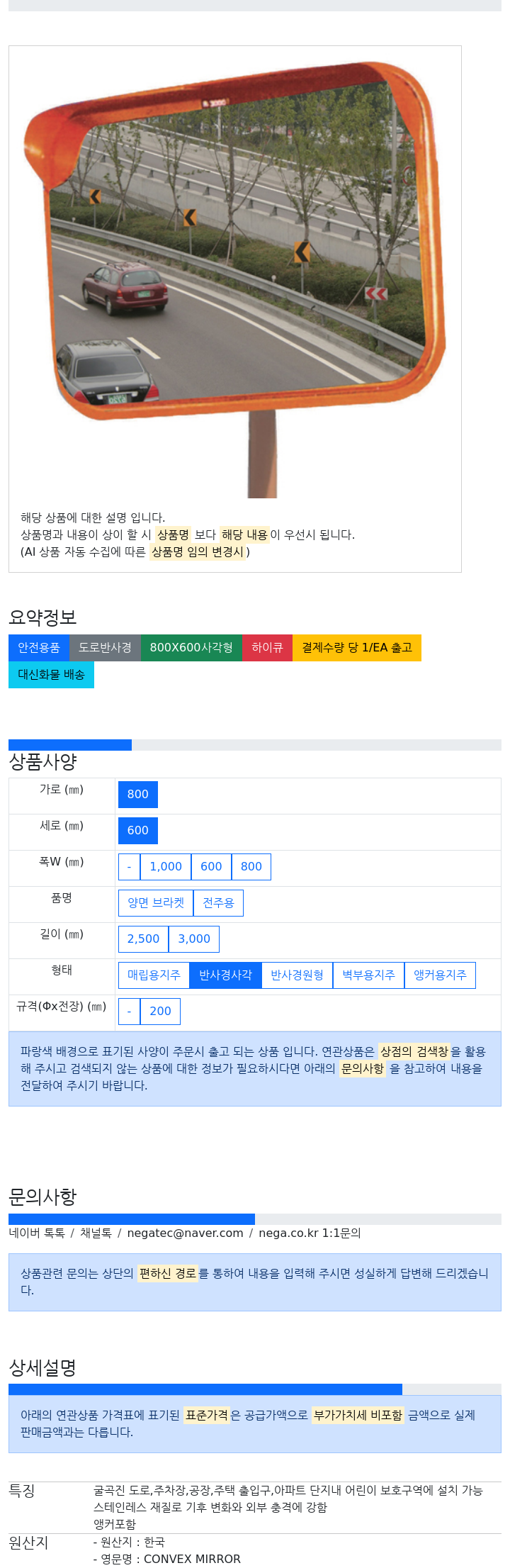The height and width of the screenshot is (1568, 510).
Task: Click the convex road mirror product image
Action: tap(234, 273)
